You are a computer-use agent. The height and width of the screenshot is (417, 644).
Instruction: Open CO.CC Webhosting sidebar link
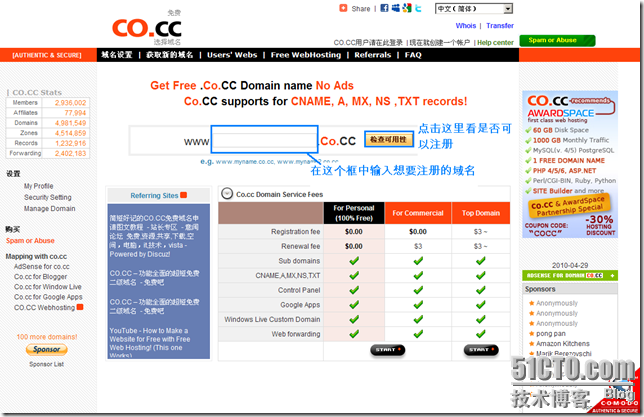point(44,307)
